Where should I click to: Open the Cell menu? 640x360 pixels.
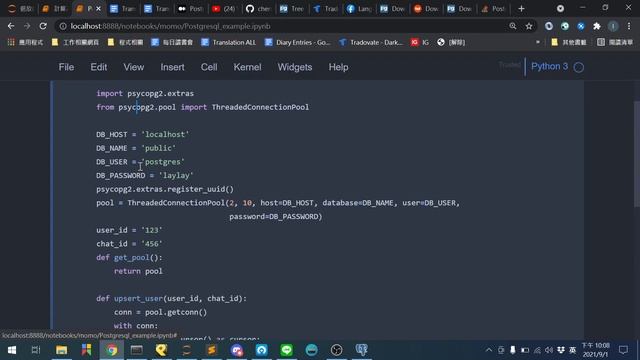pos(209,67)
